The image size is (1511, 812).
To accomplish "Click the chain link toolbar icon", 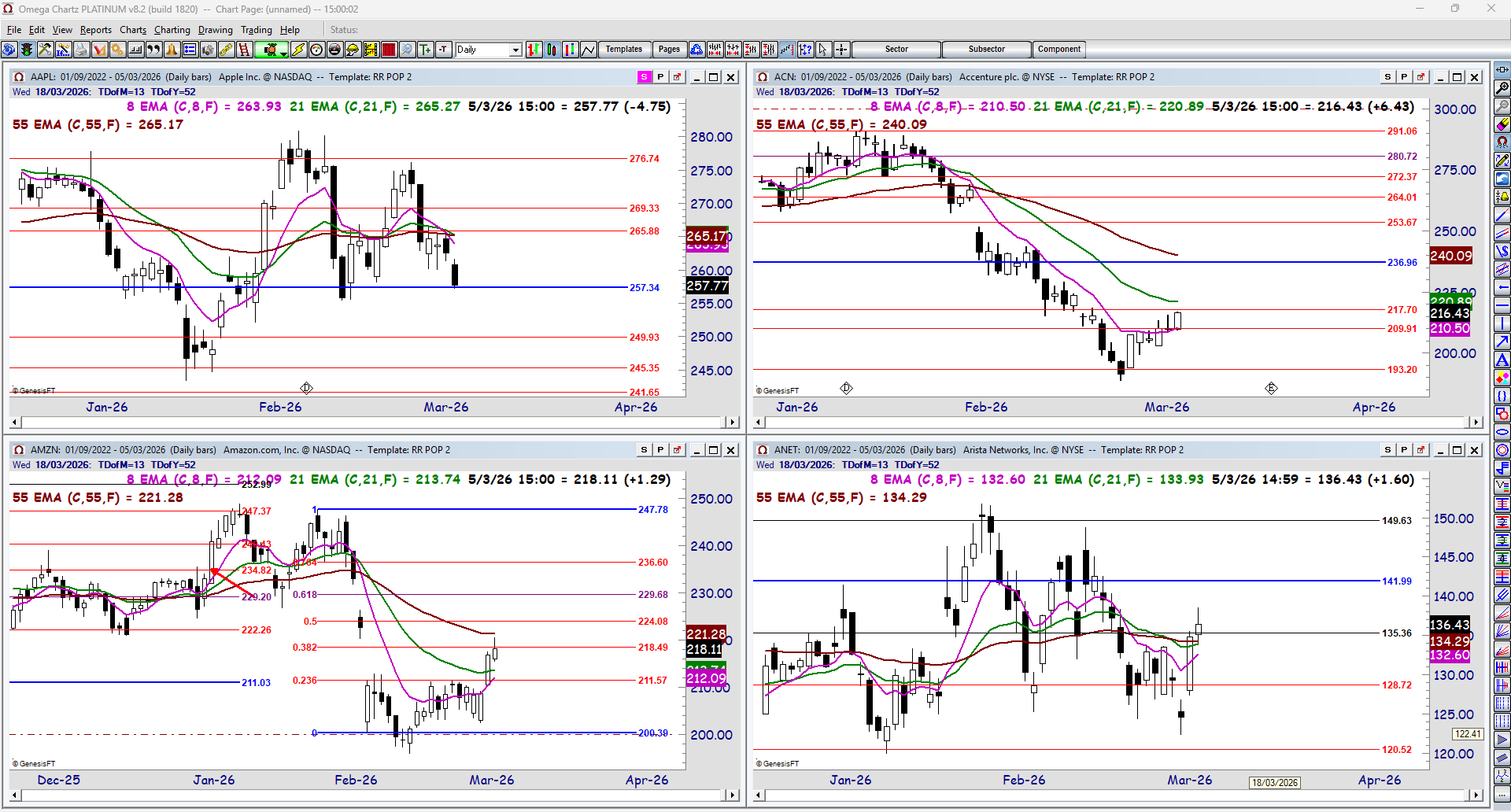I will [226, 50].
